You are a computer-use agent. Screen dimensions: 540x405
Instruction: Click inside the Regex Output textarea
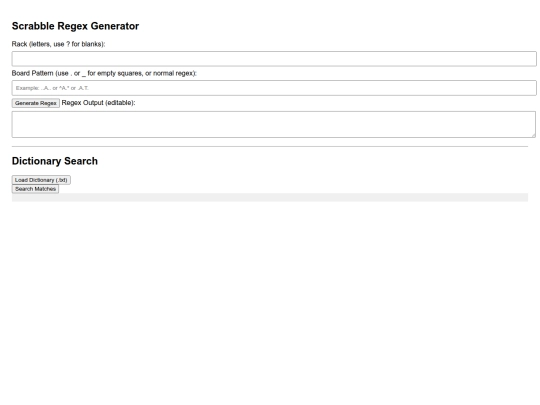274,124
